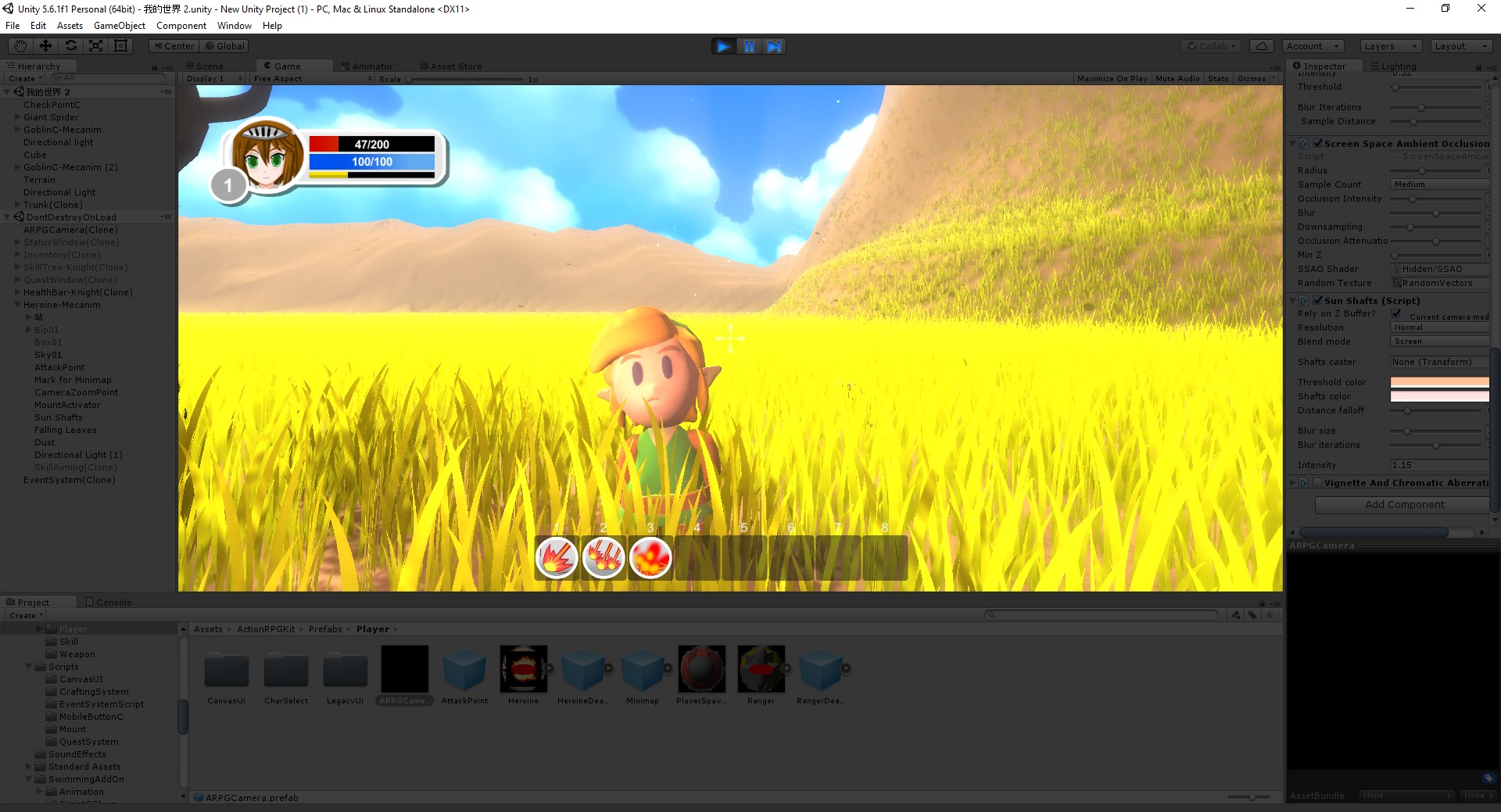Screen dimensions: 1501x812
Task: Toggle Rely on Z Buffer checkbox
Action: pyautogui.click(x=1396, y=313)
